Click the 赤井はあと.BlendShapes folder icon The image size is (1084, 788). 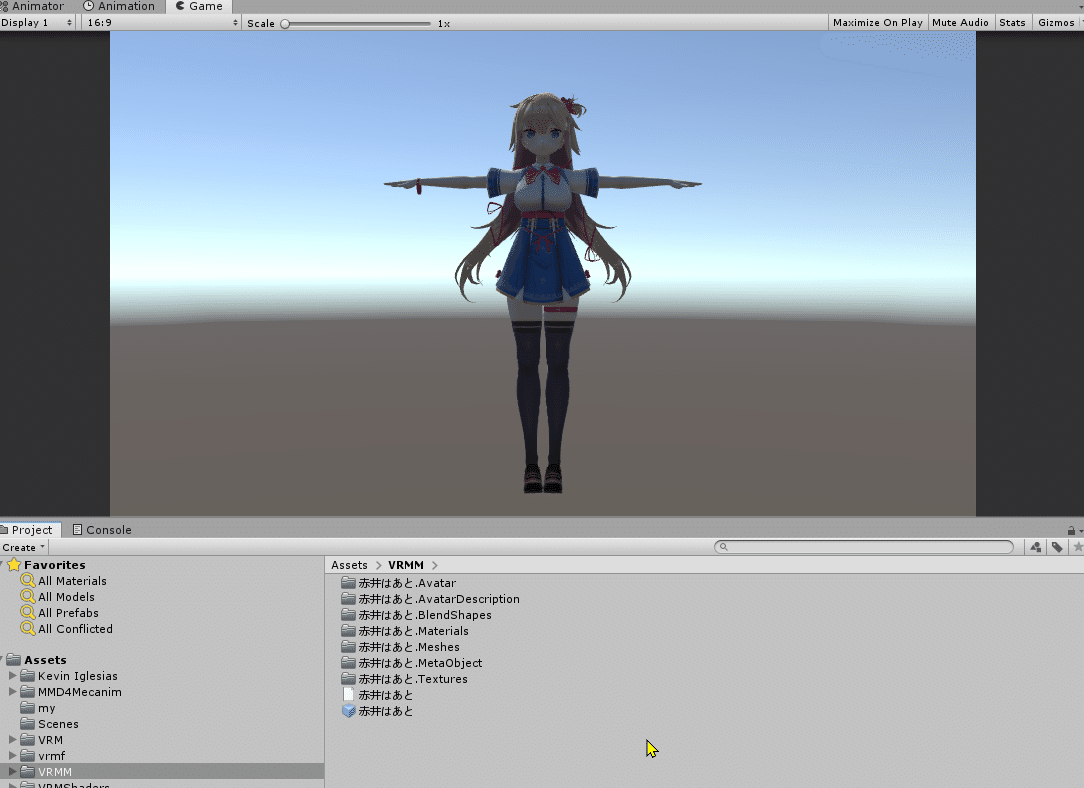point(348,615)
